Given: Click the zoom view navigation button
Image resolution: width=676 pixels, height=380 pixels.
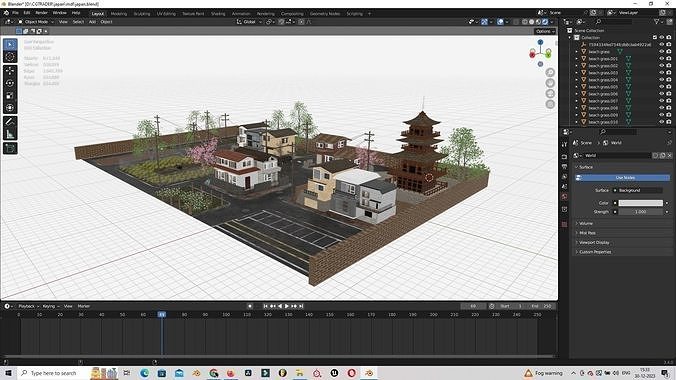Looking at the screenshot, I should (x=550, y=72).
